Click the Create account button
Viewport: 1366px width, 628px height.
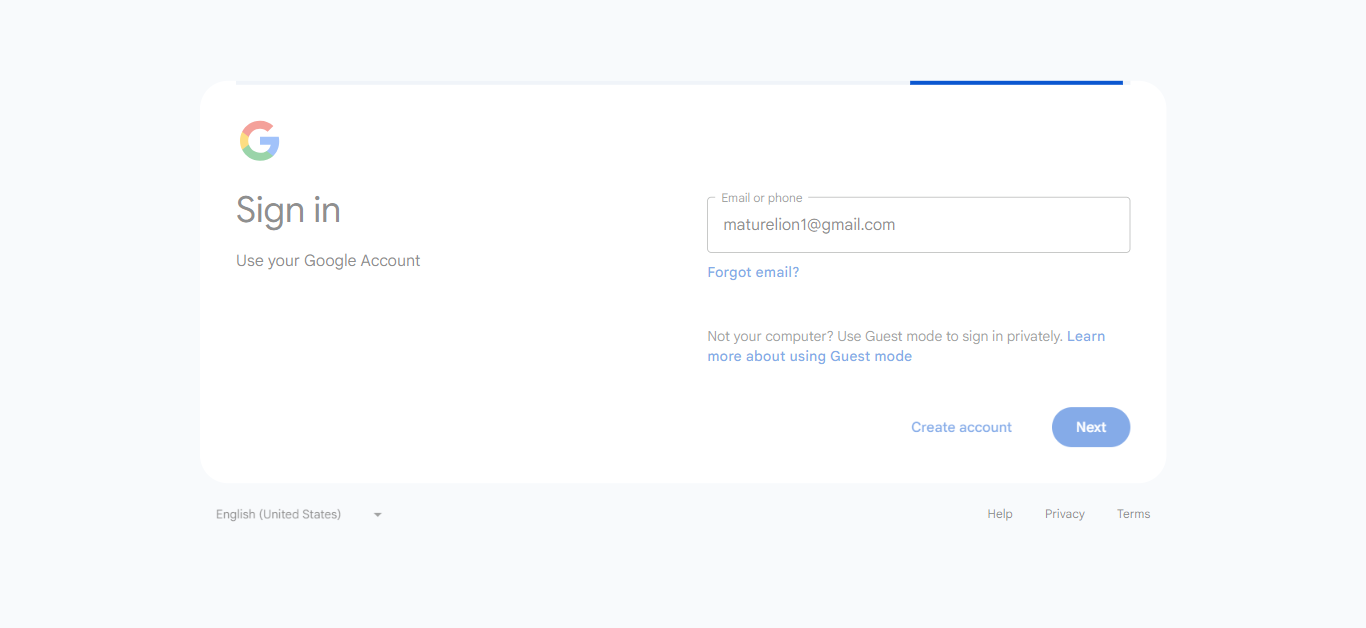(961, 427)
